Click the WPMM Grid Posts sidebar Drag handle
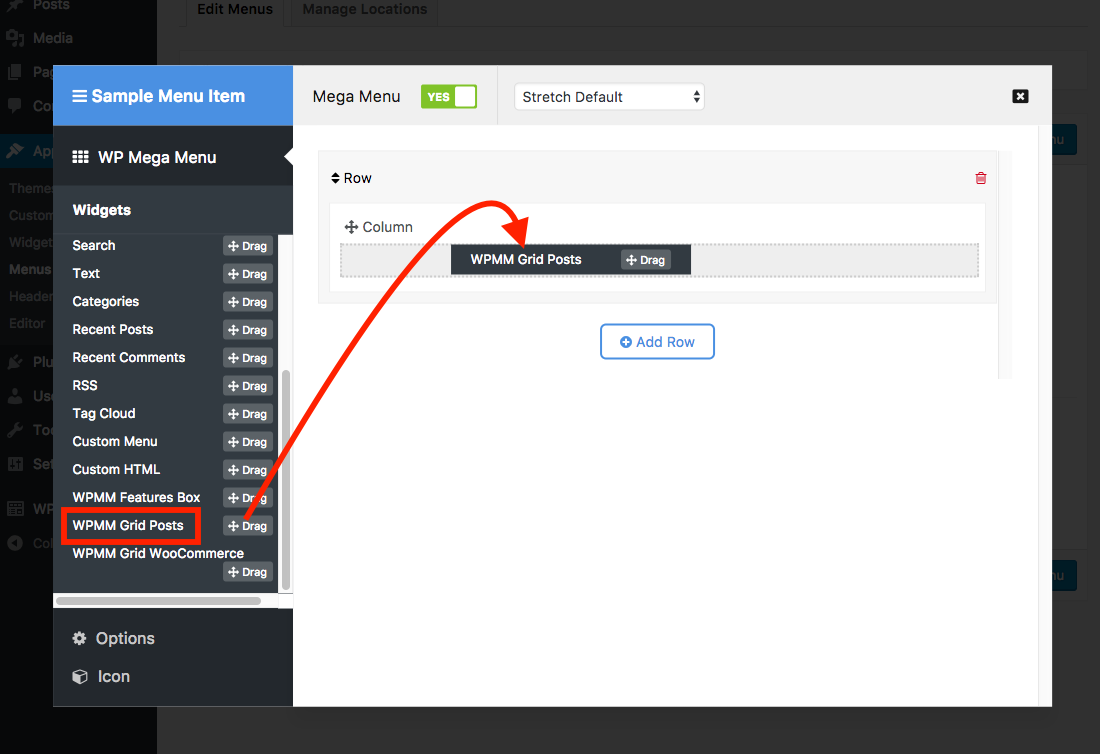Image resolution: width=1100 pixels, height=754 pixels. pyautogui.click(x=248, y=526)
